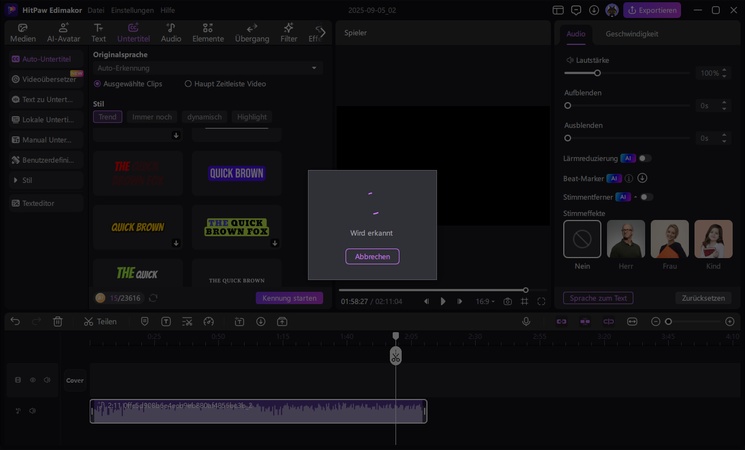This screenshot has width=745, height=450.
Task: Split the clip using Teilen scissors
Action: tap(100, 322)
